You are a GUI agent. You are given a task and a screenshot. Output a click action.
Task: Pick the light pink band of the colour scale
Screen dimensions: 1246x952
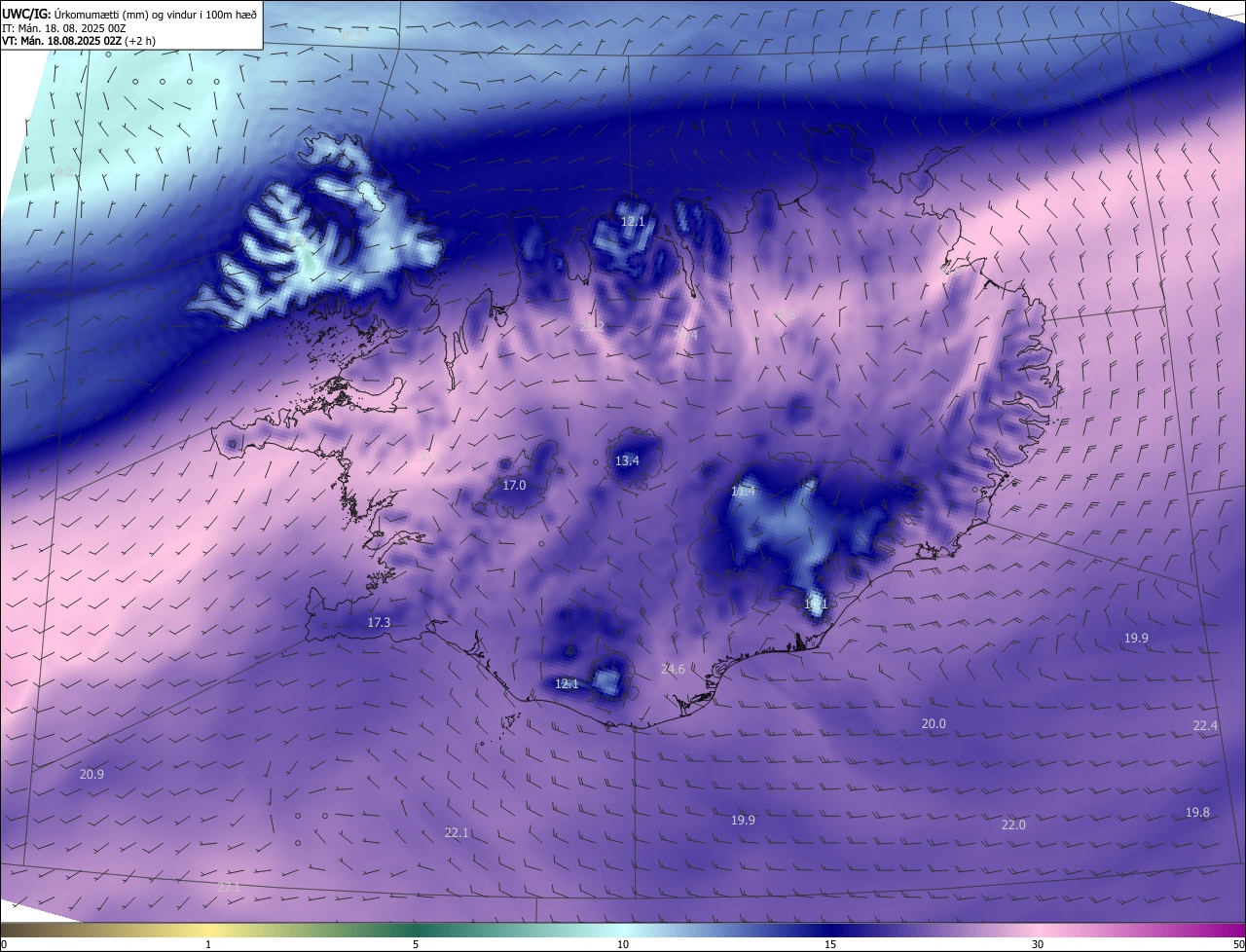(1038, 931)
